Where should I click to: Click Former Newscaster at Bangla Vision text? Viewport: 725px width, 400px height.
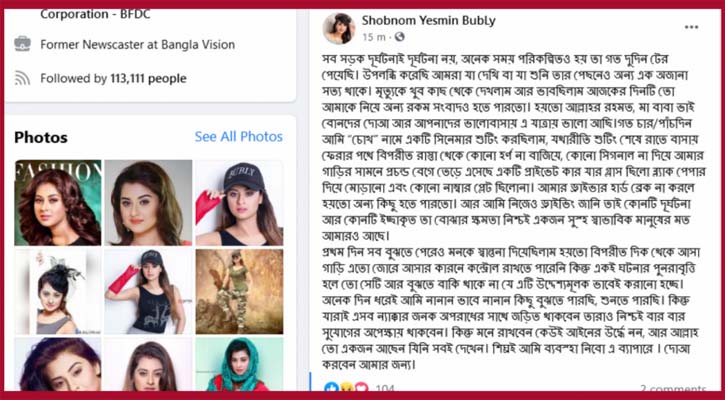tap(138, 45)
